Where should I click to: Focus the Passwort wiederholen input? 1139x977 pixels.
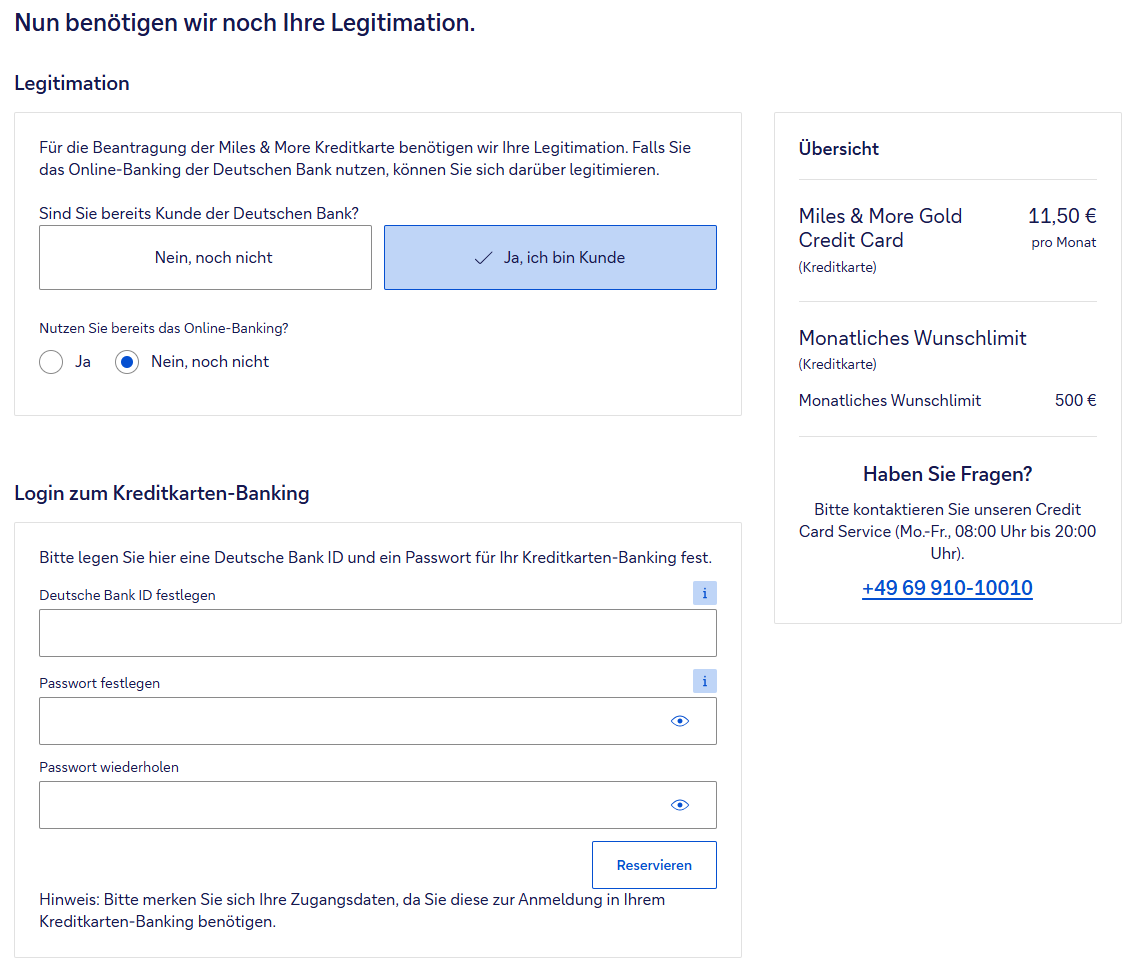(x=350, y=805)
